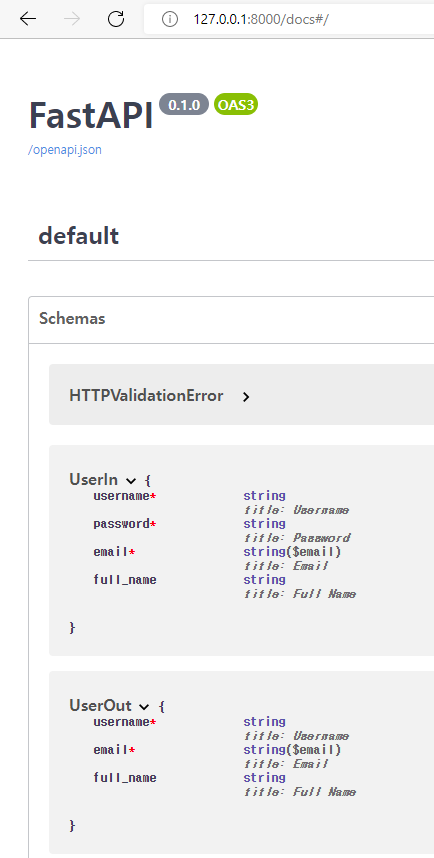Viewport: 434px width, 858px height.
Task: Click the 'title: Password' description
Action: click(297, 538)
